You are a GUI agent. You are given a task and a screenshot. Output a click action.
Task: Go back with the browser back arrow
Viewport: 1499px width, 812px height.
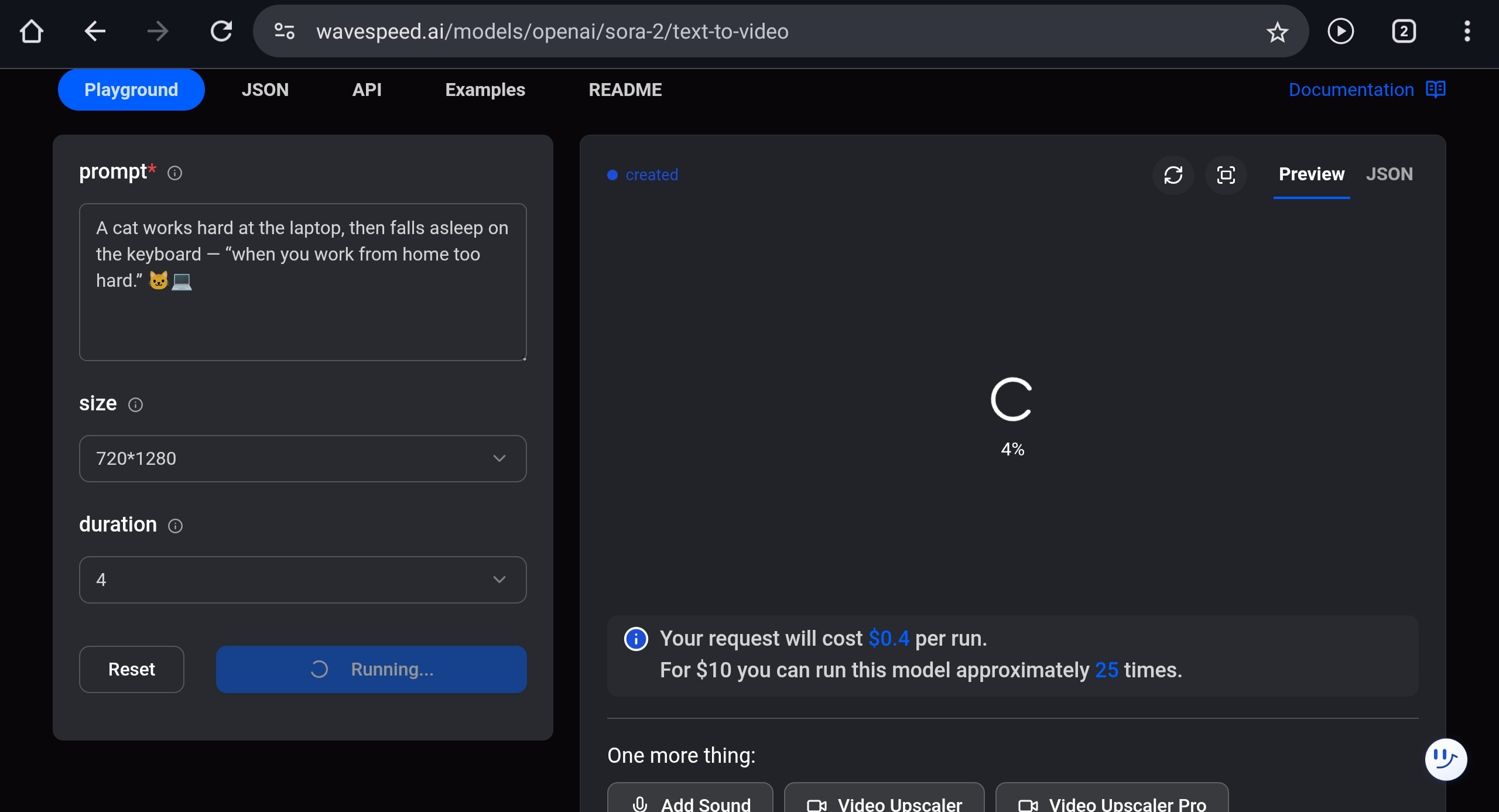click(95, 32)
